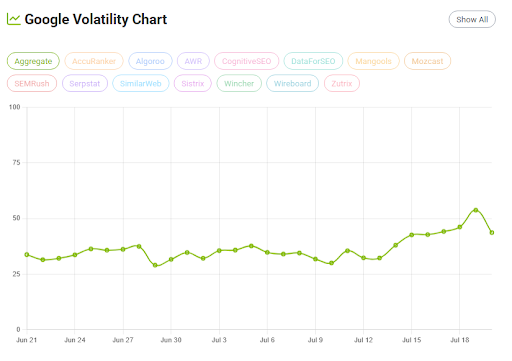
Task: Show the Serpstat series
Action: pos(85,83)
